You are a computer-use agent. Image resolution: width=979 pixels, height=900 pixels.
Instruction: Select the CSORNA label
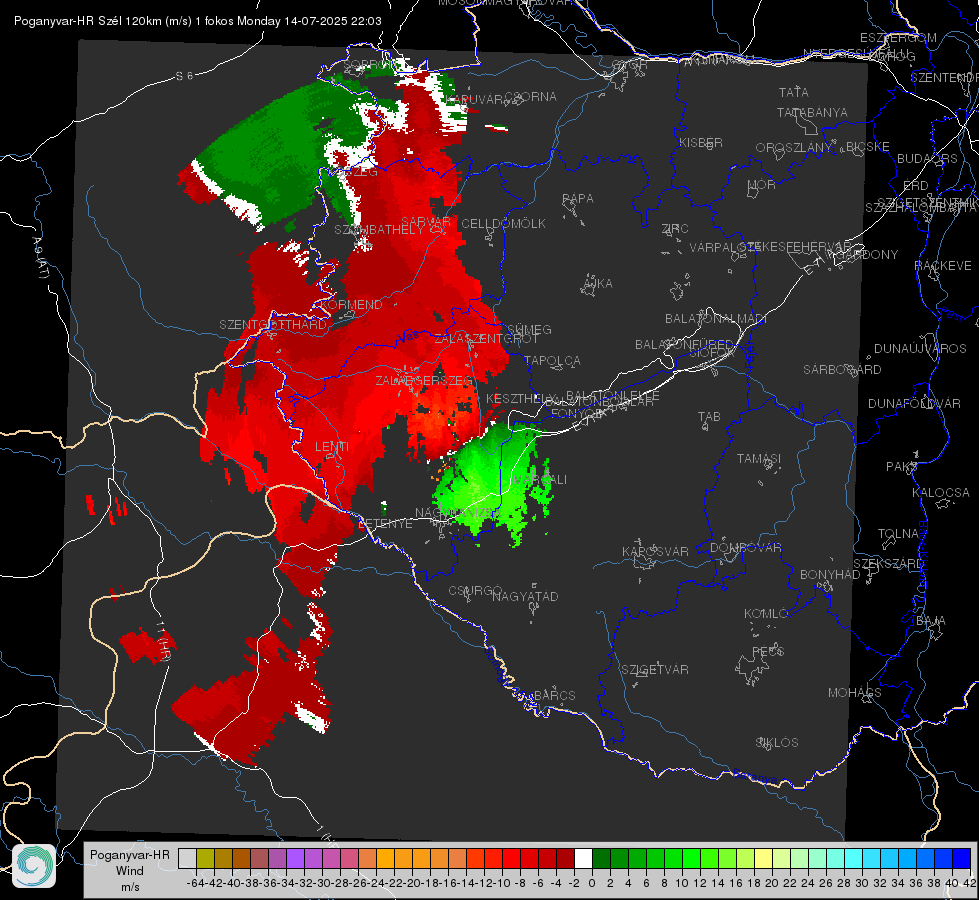point(531,97)
